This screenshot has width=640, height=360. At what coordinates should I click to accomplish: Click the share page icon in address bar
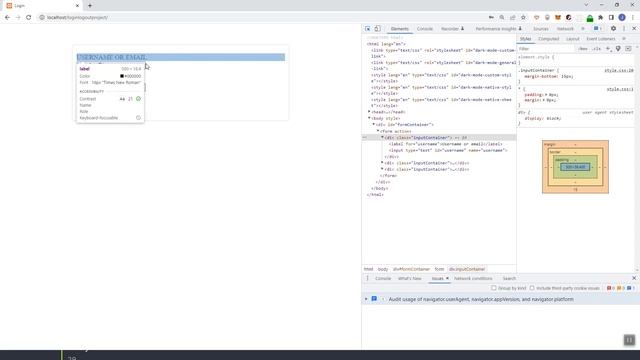click(x=513, y=18)
